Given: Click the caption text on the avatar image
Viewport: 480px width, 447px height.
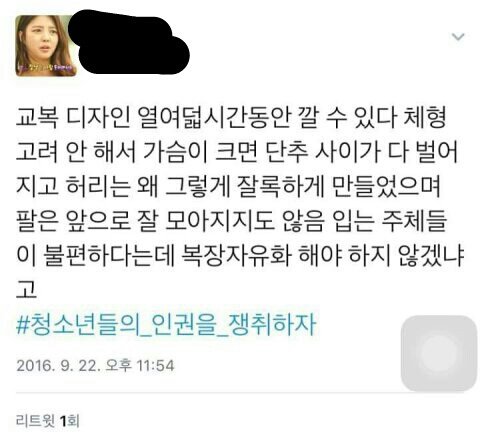Looking at the screenshot, I should pyautogui.click(x=46, y=68).
